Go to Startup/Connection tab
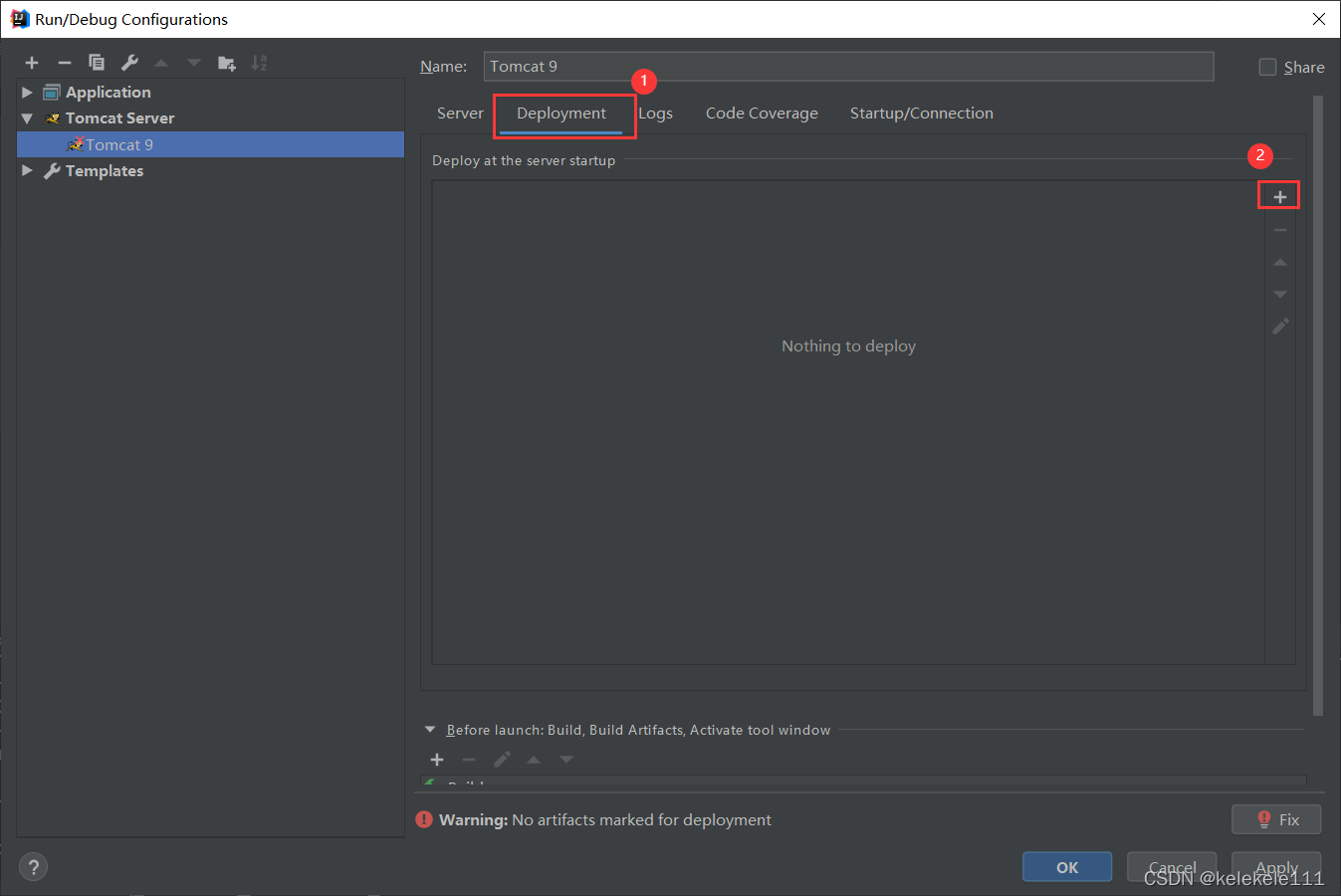Viewport: 1341px width, 896px height. click(x=922, y=113)
